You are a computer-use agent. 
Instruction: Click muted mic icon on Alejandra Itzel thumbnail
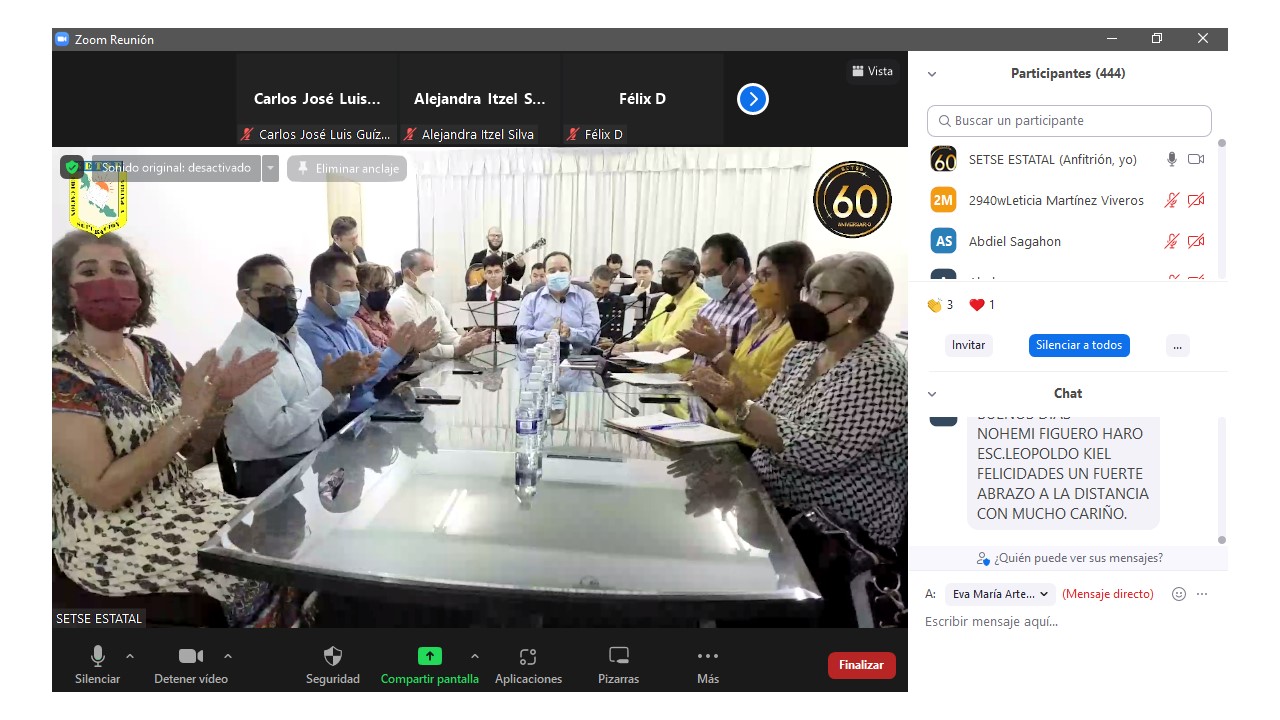click(x=410, y=134)
